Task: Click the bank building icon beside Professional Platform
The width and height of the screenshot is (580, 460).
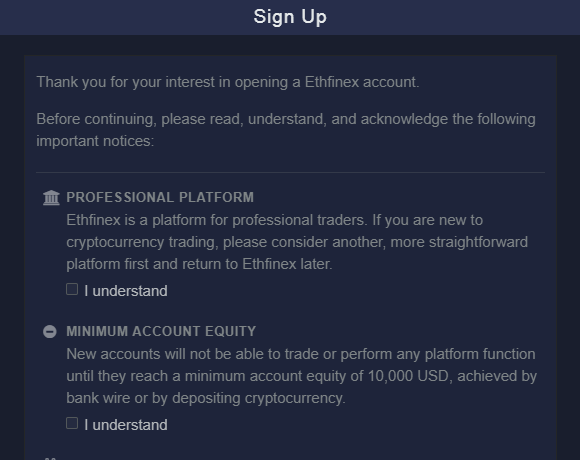Action: point(51,197)
